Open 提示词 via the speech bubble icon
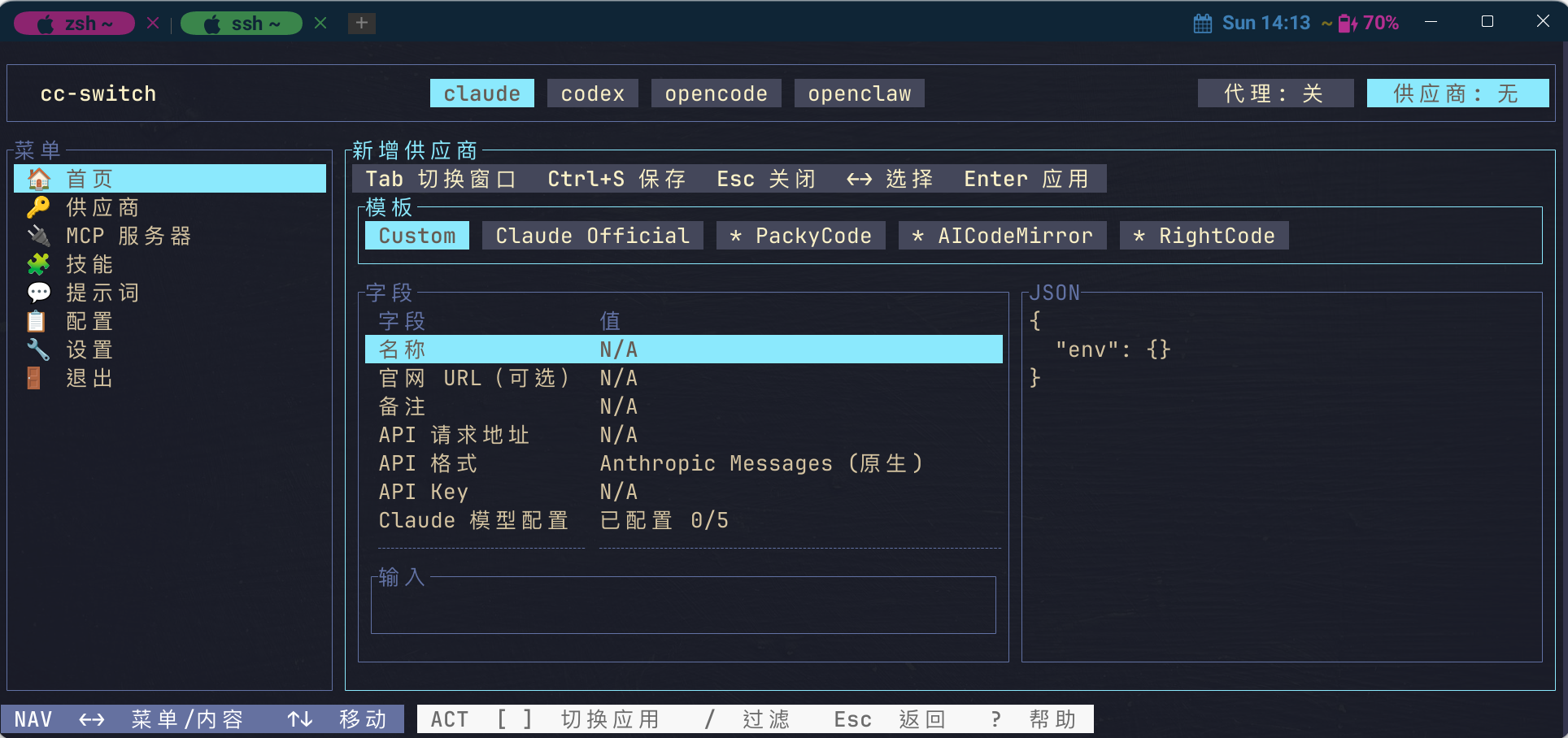Screen dimensions: 1568x738 (x=37, y=292)
